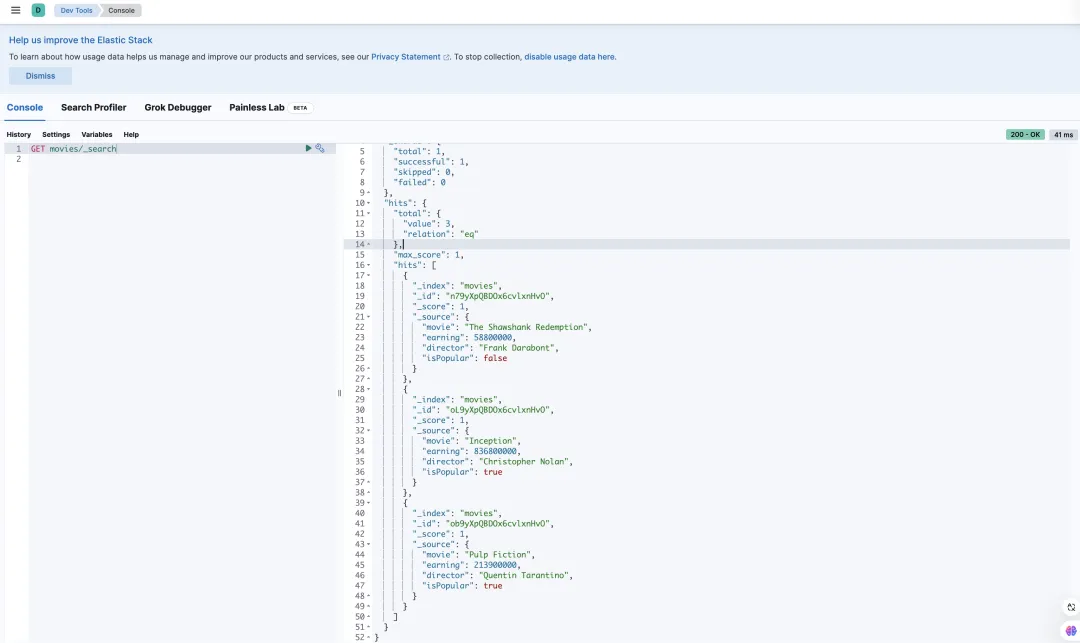Fold the first "_source" object on line 21
1080x643 pixels.
coord(369,317)
